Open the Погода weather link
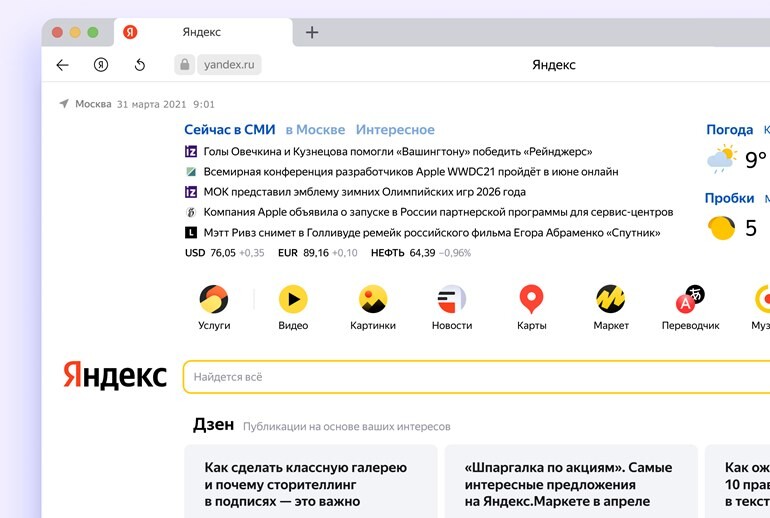This screenshot has width=770, height=518. click(729, 130)
